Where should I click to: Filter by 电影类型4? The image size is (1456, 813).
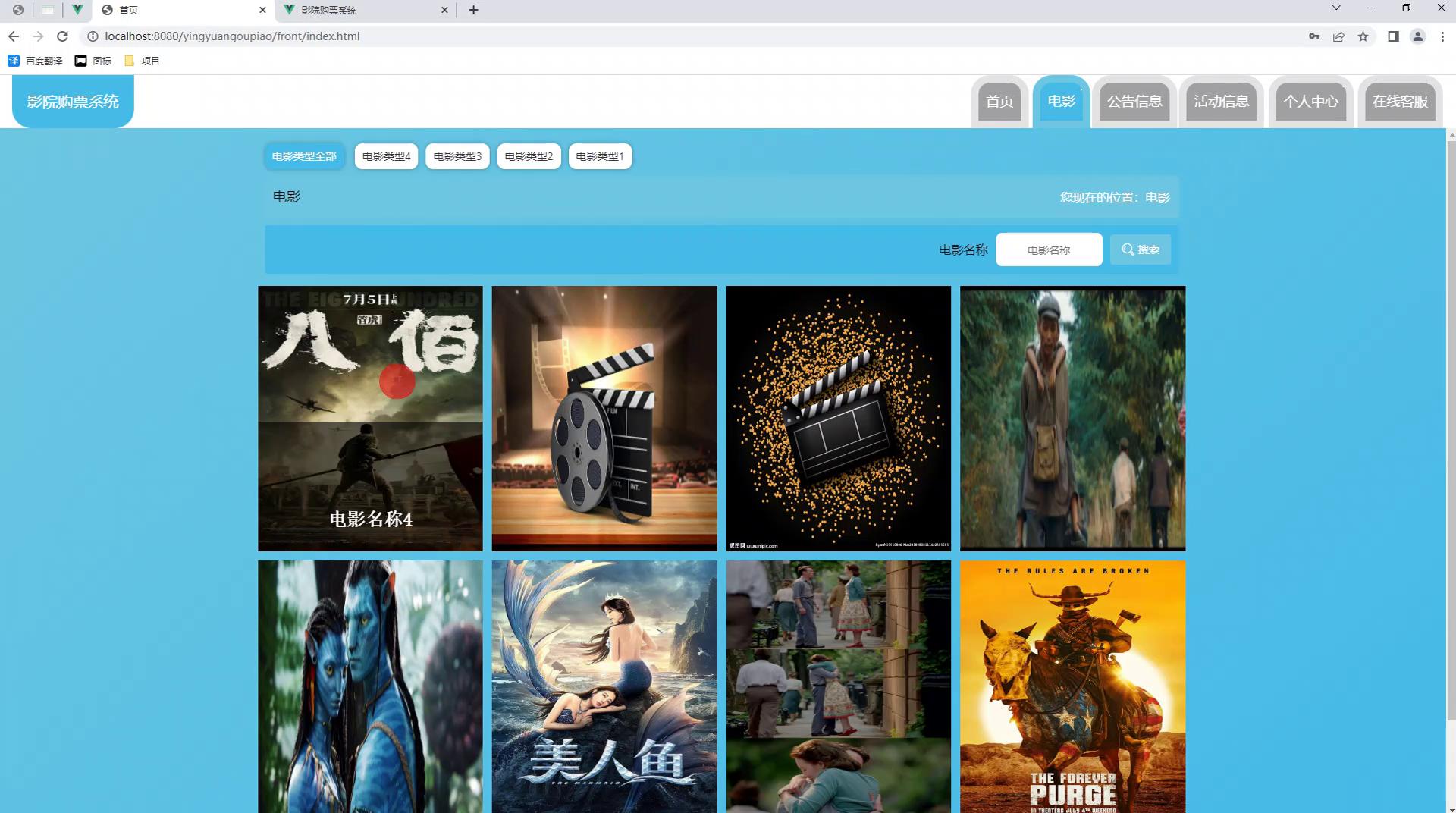tap(386, 156)
